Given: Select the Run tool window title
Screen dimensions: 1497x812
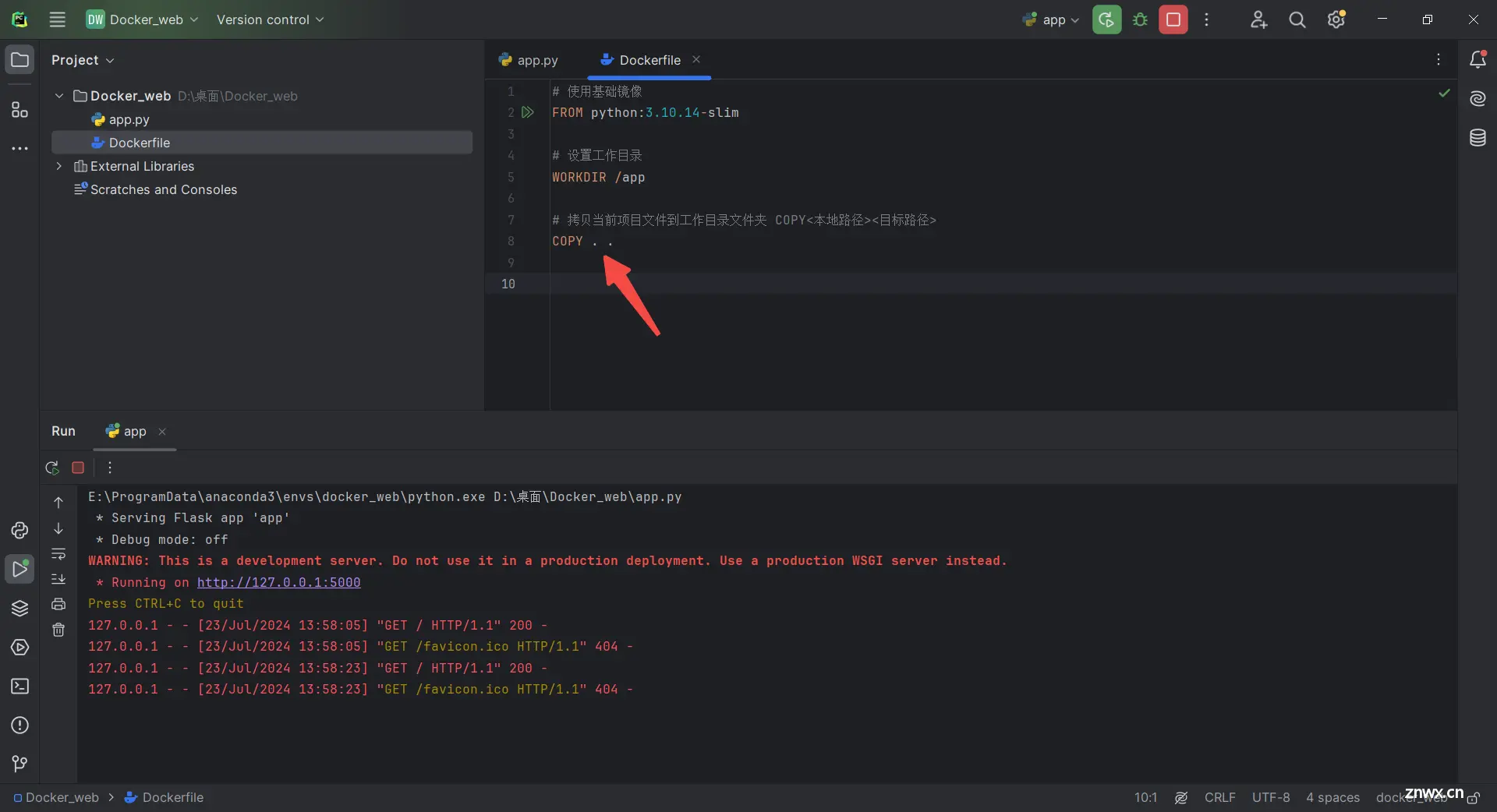Looking at the screenshot, I should [63, 431].
